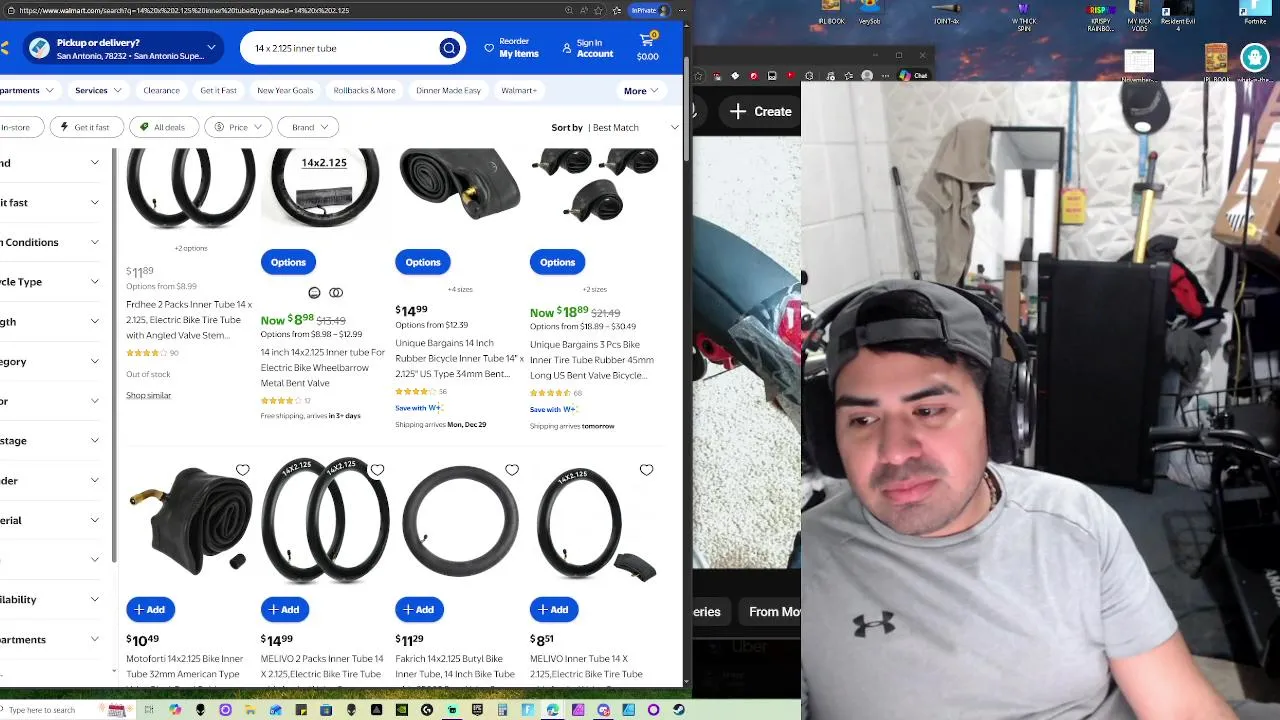Click Options for the $8.98 inner tube
Screen dimensions: 1280x720
point(288,262)
